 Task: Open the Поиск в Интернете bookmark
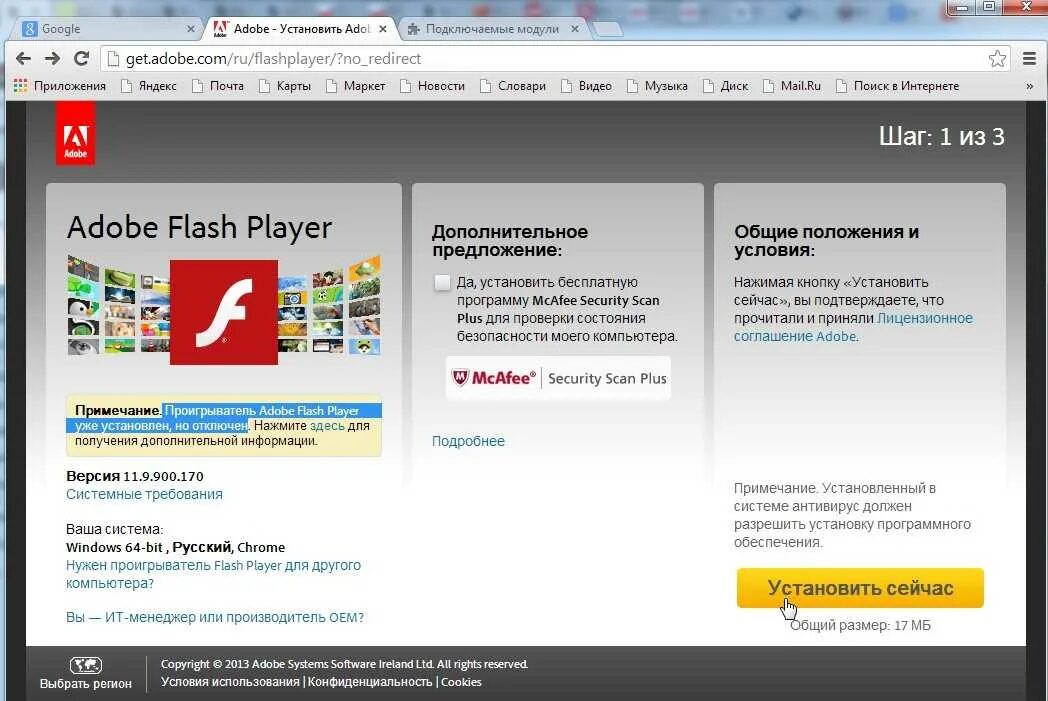898,86
